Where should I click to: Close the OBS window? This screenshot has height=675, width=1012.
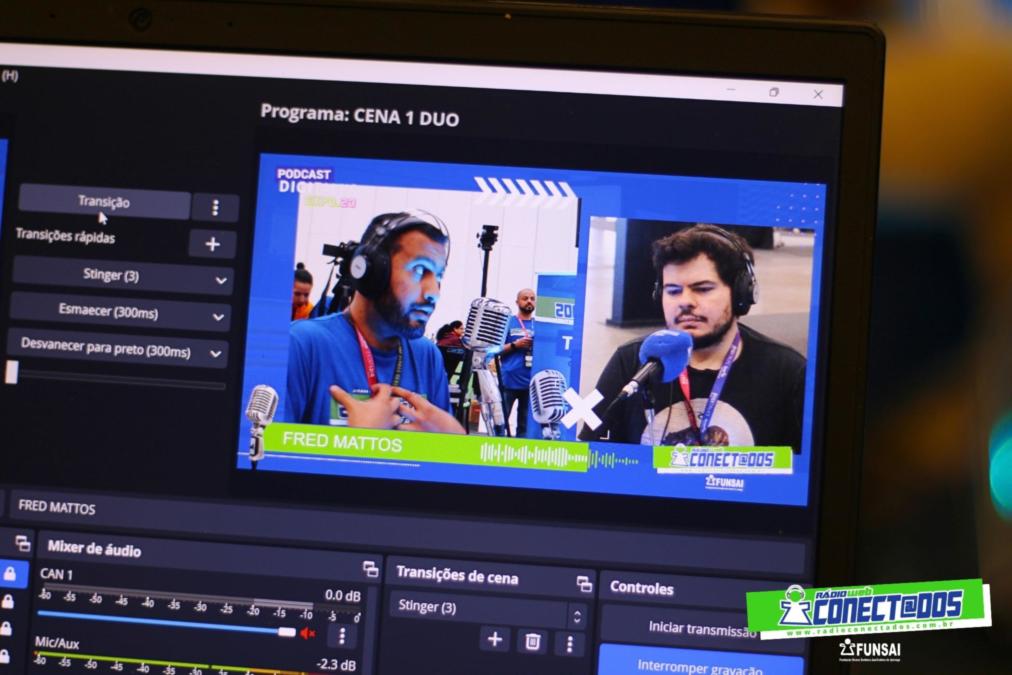818,94
